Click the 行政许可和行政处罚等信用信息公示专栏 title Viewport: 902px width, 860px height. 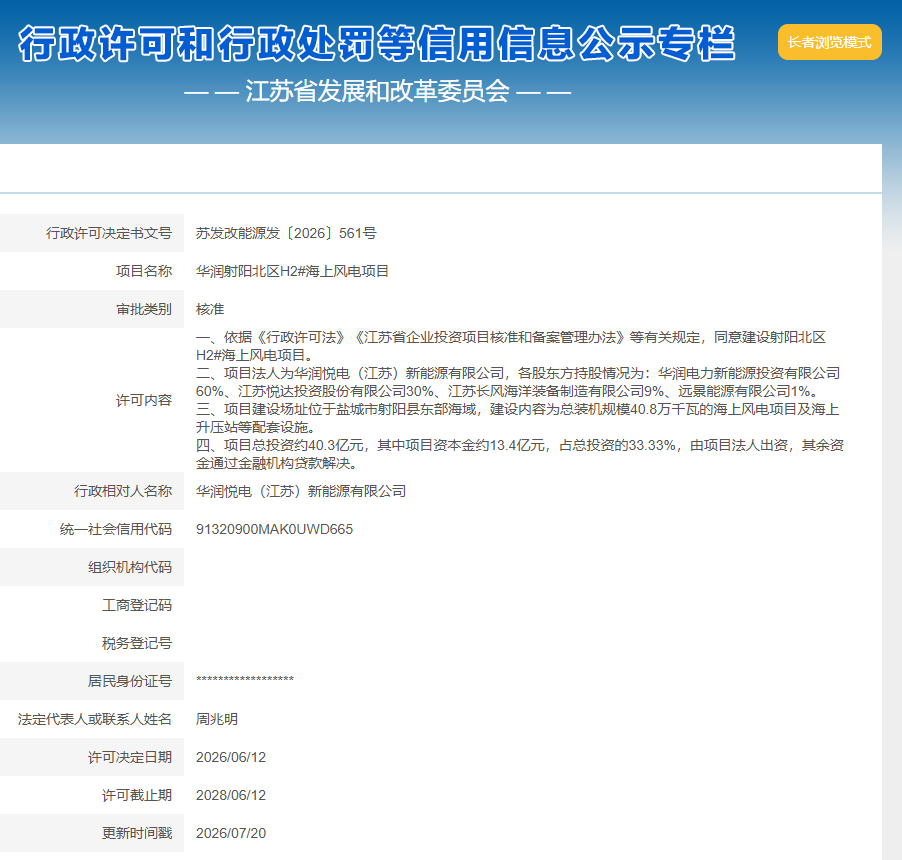[377, 44]
